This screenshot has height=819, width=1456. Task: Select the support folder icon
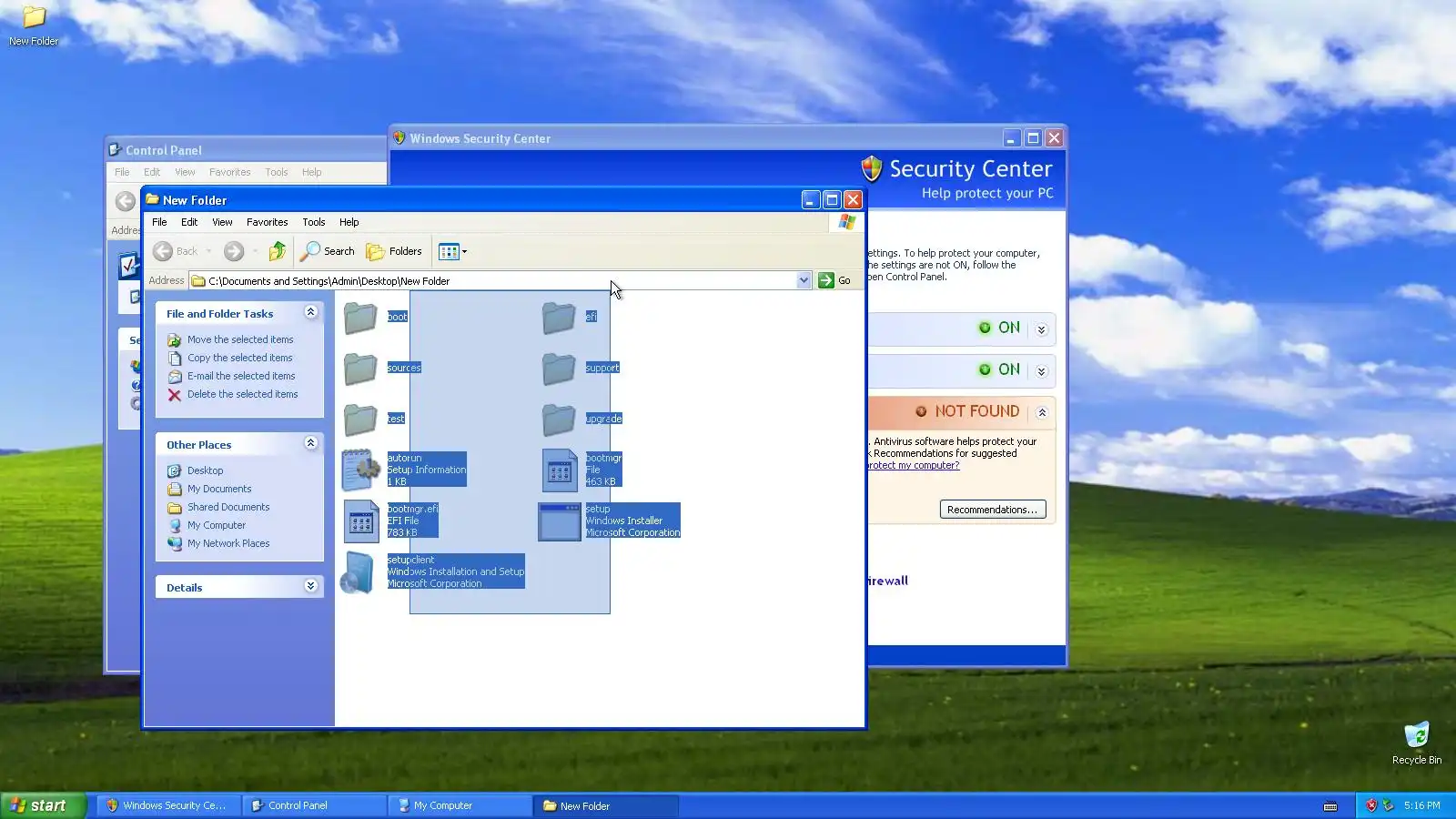[559, 368]
